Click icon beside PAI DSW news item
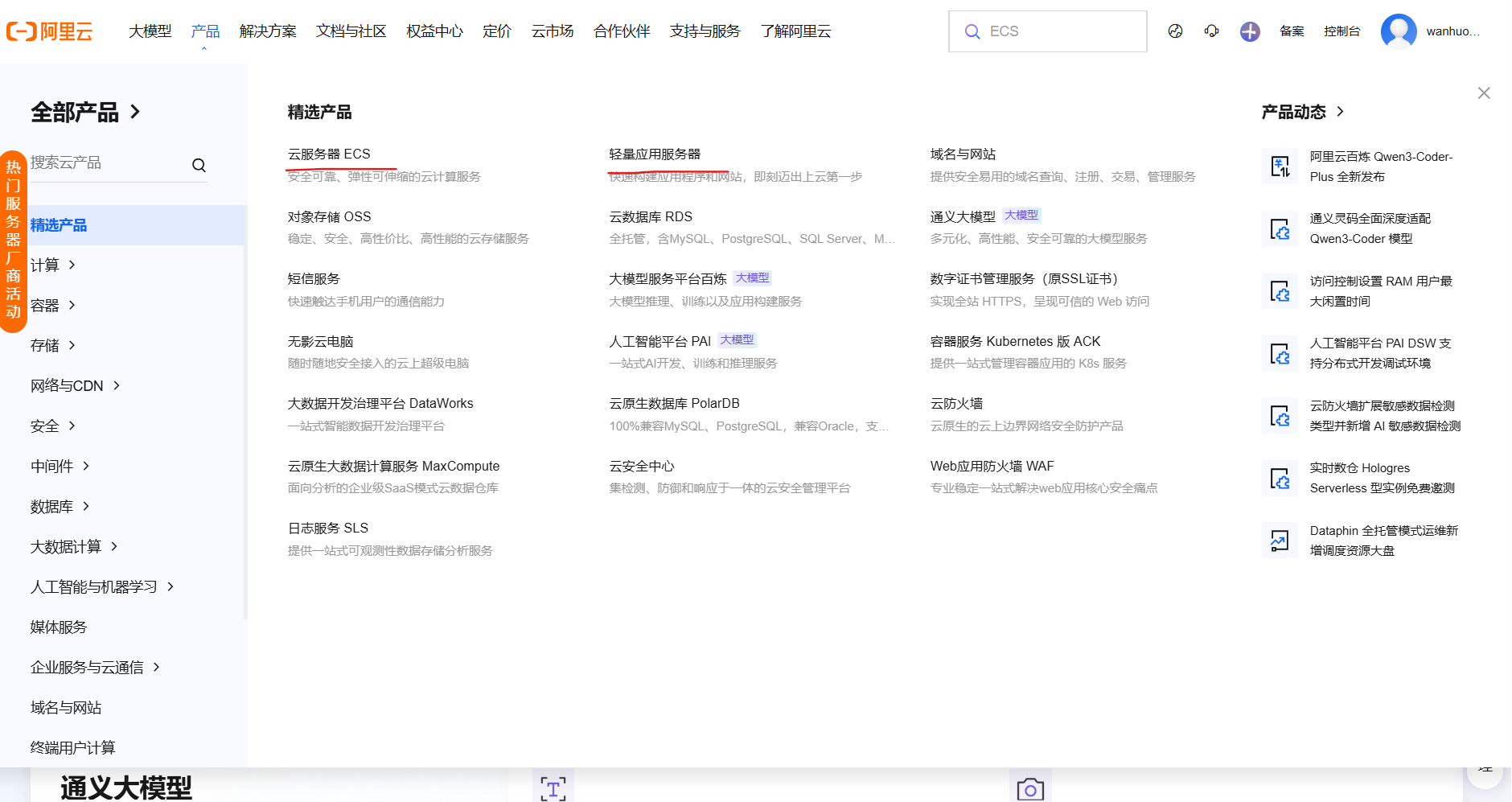Image resolution: width=1512 pixels, height=802 pixels. [1280, 354]
